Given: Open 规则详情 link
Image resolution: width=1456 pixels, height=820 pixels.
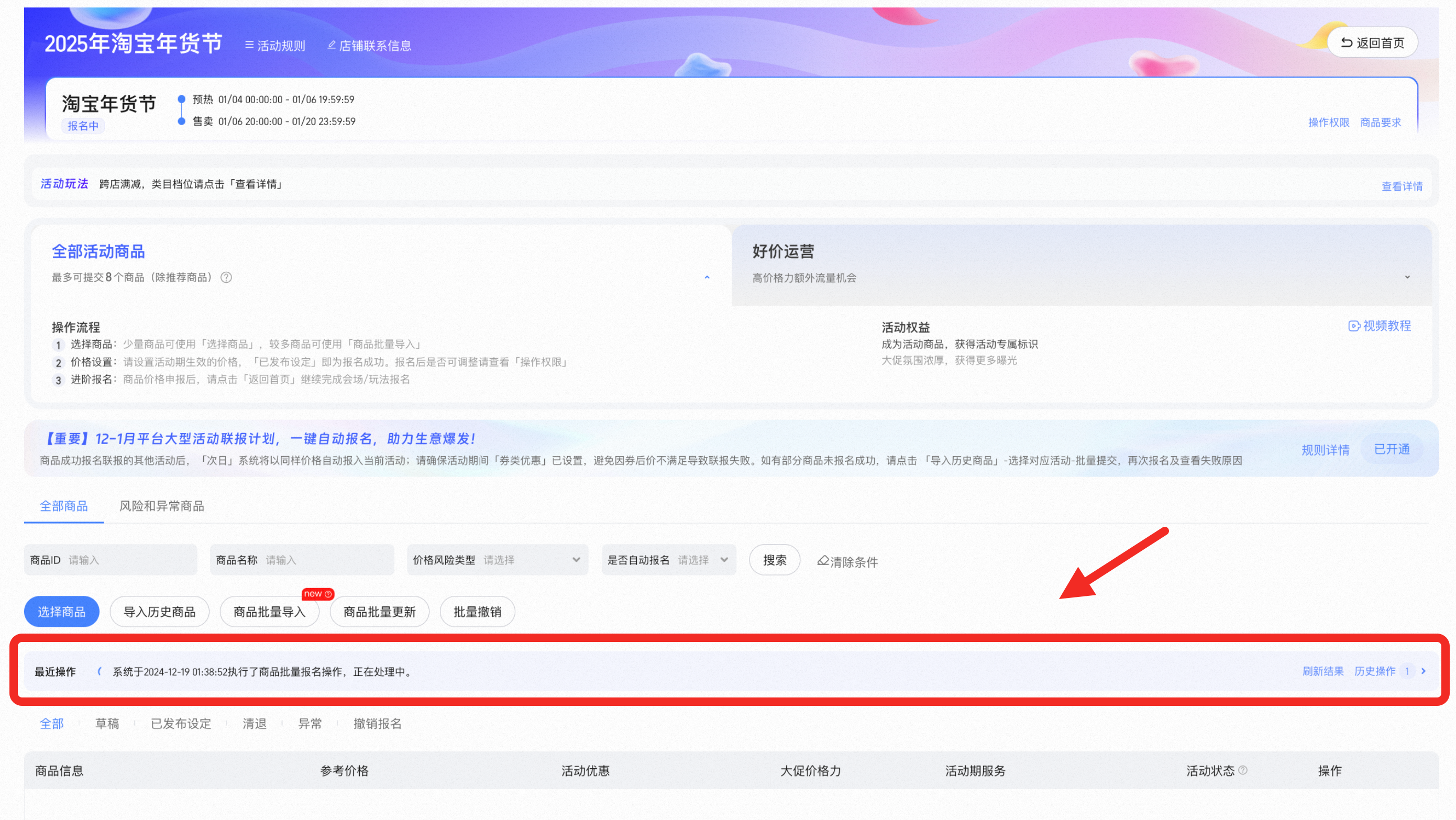Looking at the screenshot, I should tap(1326, 450).
